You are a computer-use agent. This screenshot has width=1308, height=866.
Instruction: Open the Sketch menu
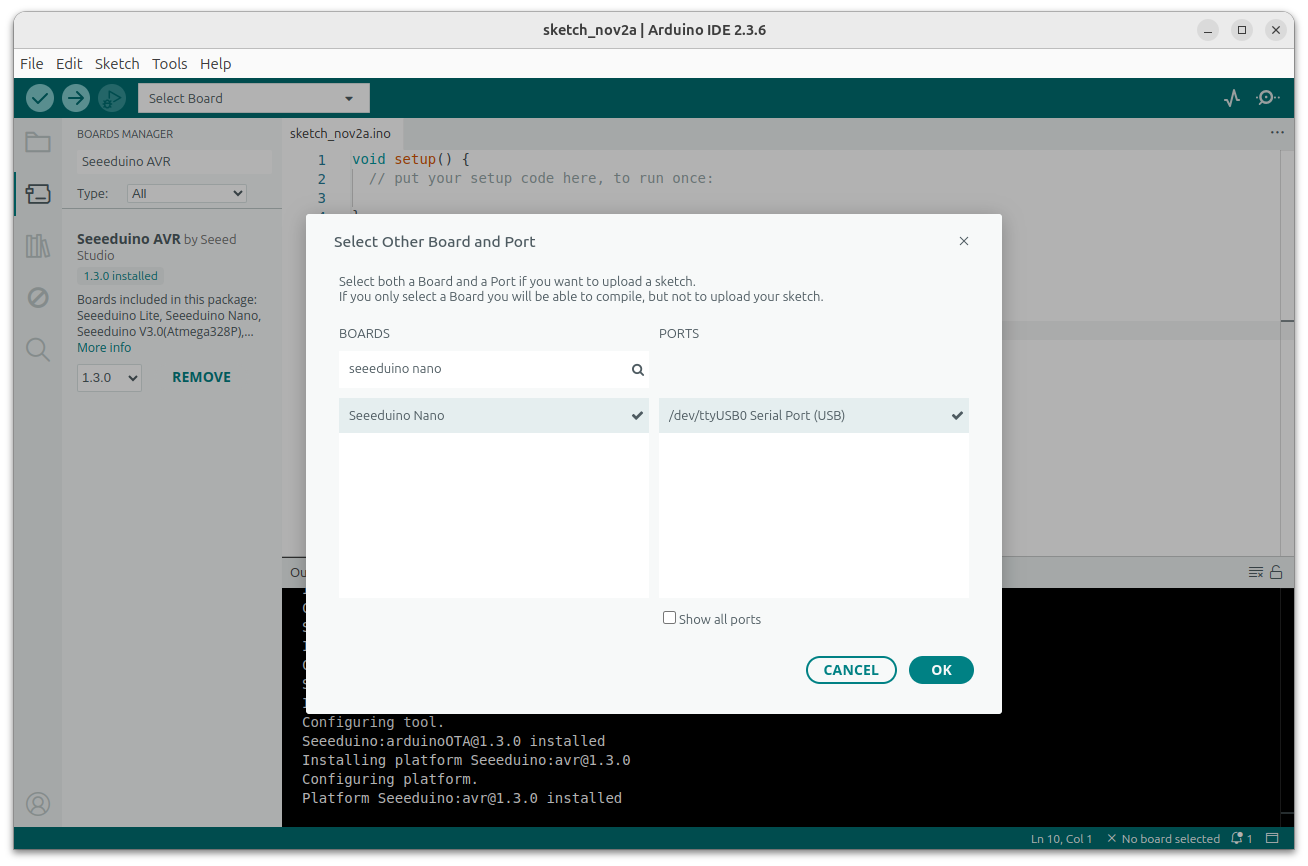click(117, 64)
